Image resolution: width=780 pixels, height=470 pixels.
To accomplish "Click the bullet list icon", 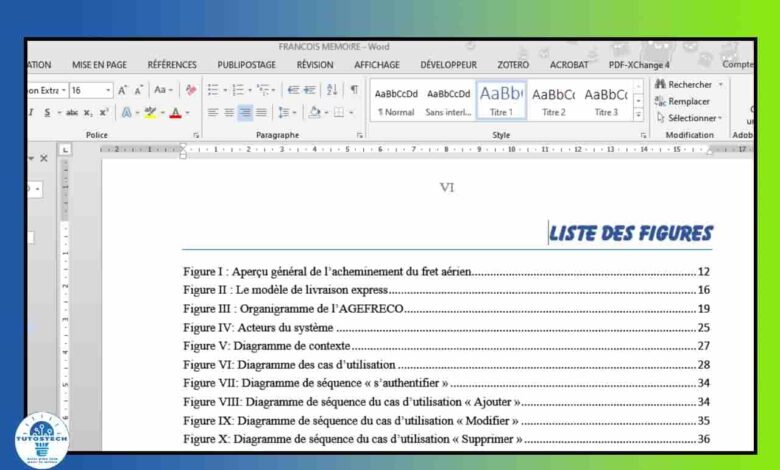I will pos(213,90).
